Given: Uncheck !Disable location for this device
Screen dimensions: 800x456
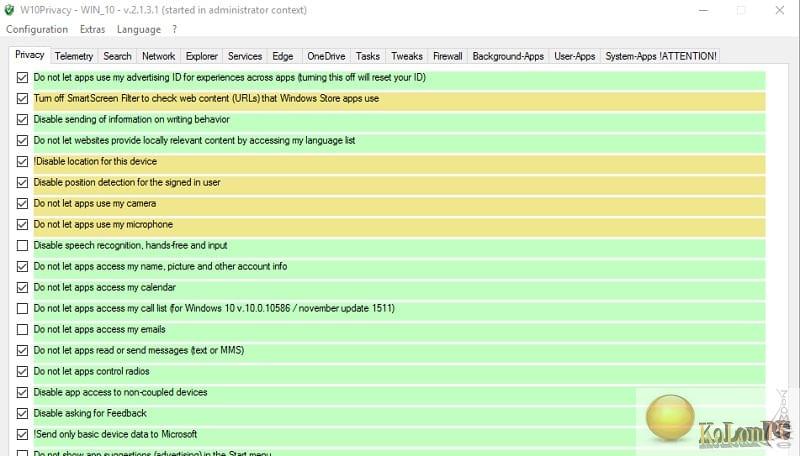Looking at the screenshot, I should 22,161.
